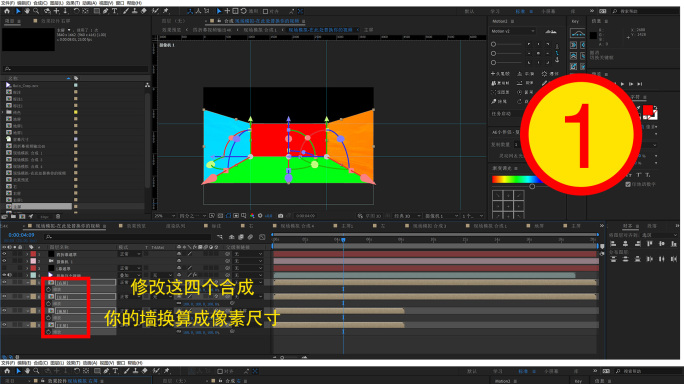Select the Hand tool in toolbar
Image resolution: width=684 pixels, height=384 pixels.
(x=27, y=11)
